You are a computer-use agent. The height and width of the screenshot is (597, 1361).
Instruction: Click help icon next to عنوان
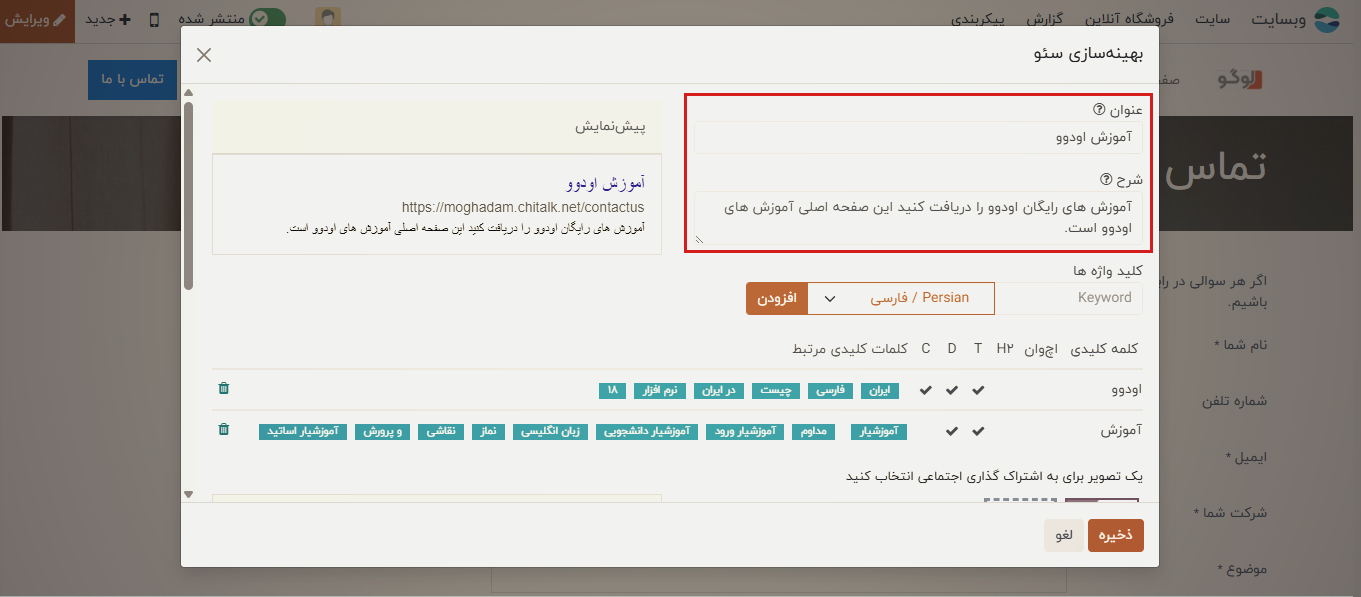point(1100,109)
